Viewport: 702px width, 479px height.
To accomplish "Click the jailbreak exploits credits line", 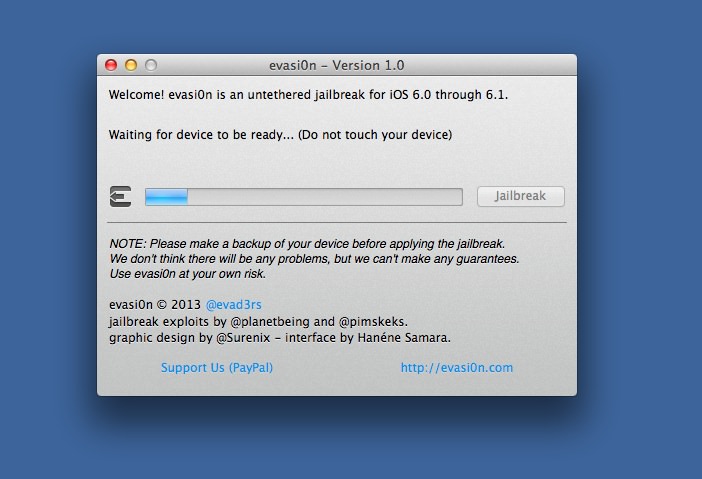I will 258,322.
